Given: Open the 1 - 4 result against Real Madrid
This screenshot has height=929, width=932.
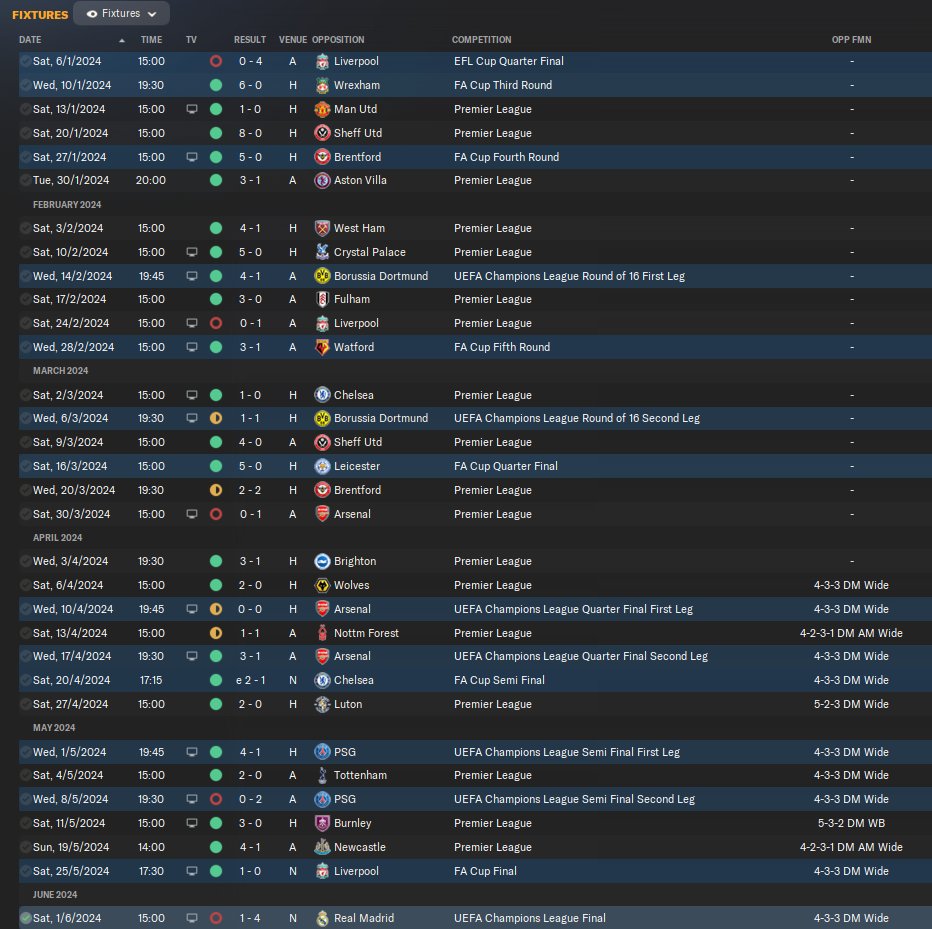Looking at the screenshot, I should [250, 918].
